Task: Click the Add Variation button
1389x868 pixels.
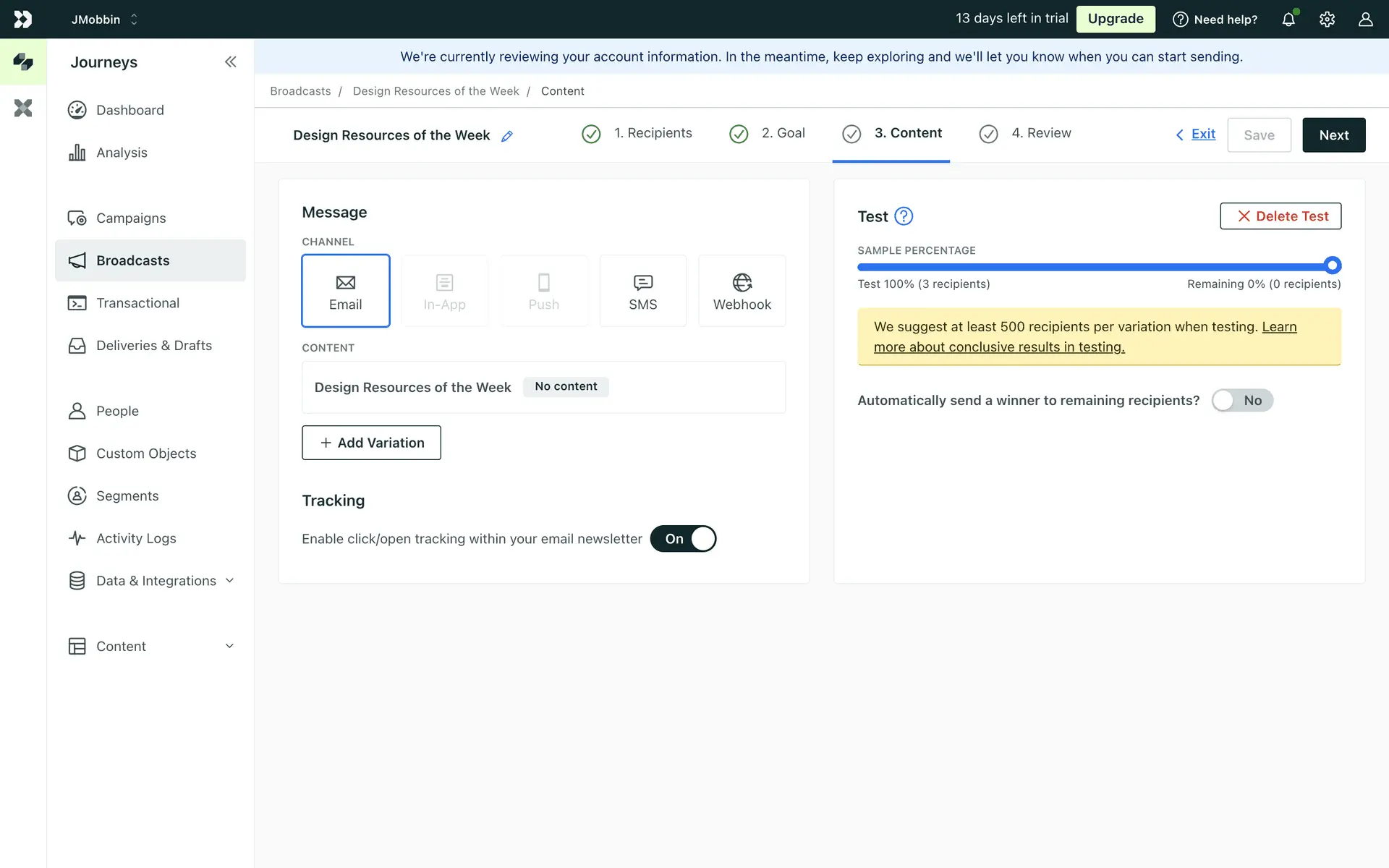Action: tap(371, 443)
